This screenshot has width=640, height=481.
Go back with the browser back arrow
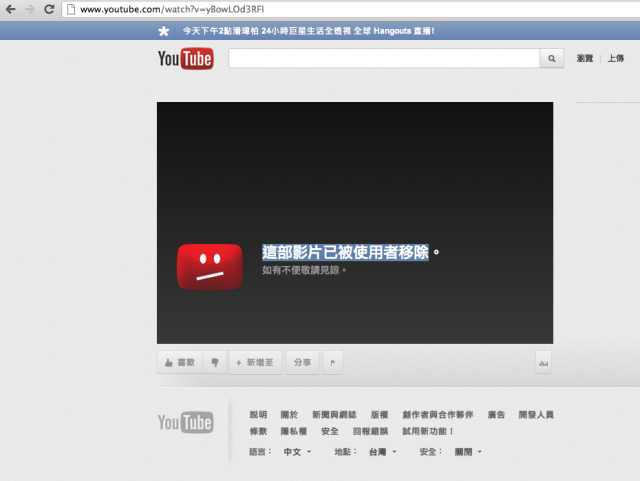point(11,9)
